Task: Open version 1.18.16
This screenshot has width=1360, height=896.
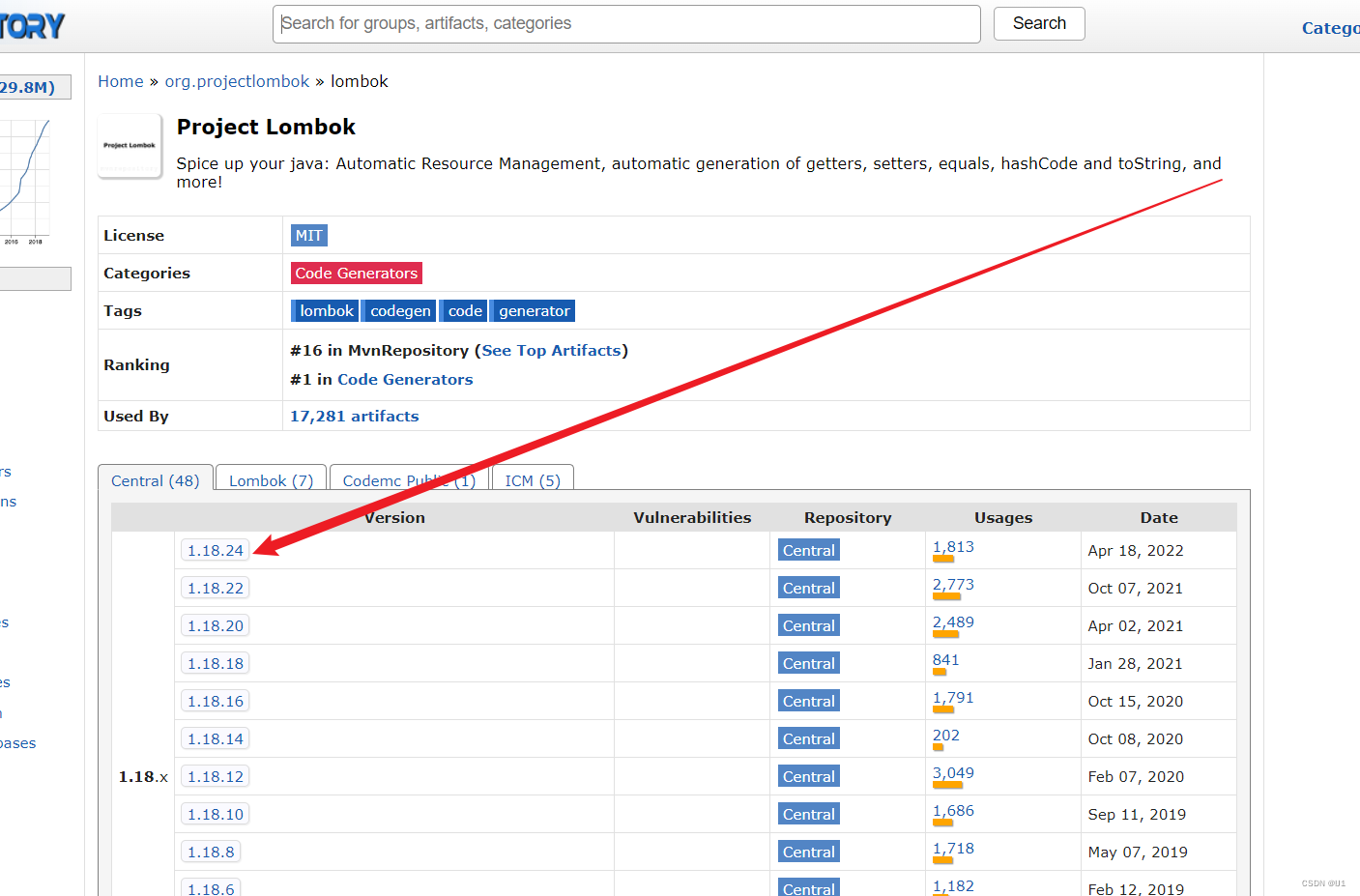Action: click(x=216, y=701)
